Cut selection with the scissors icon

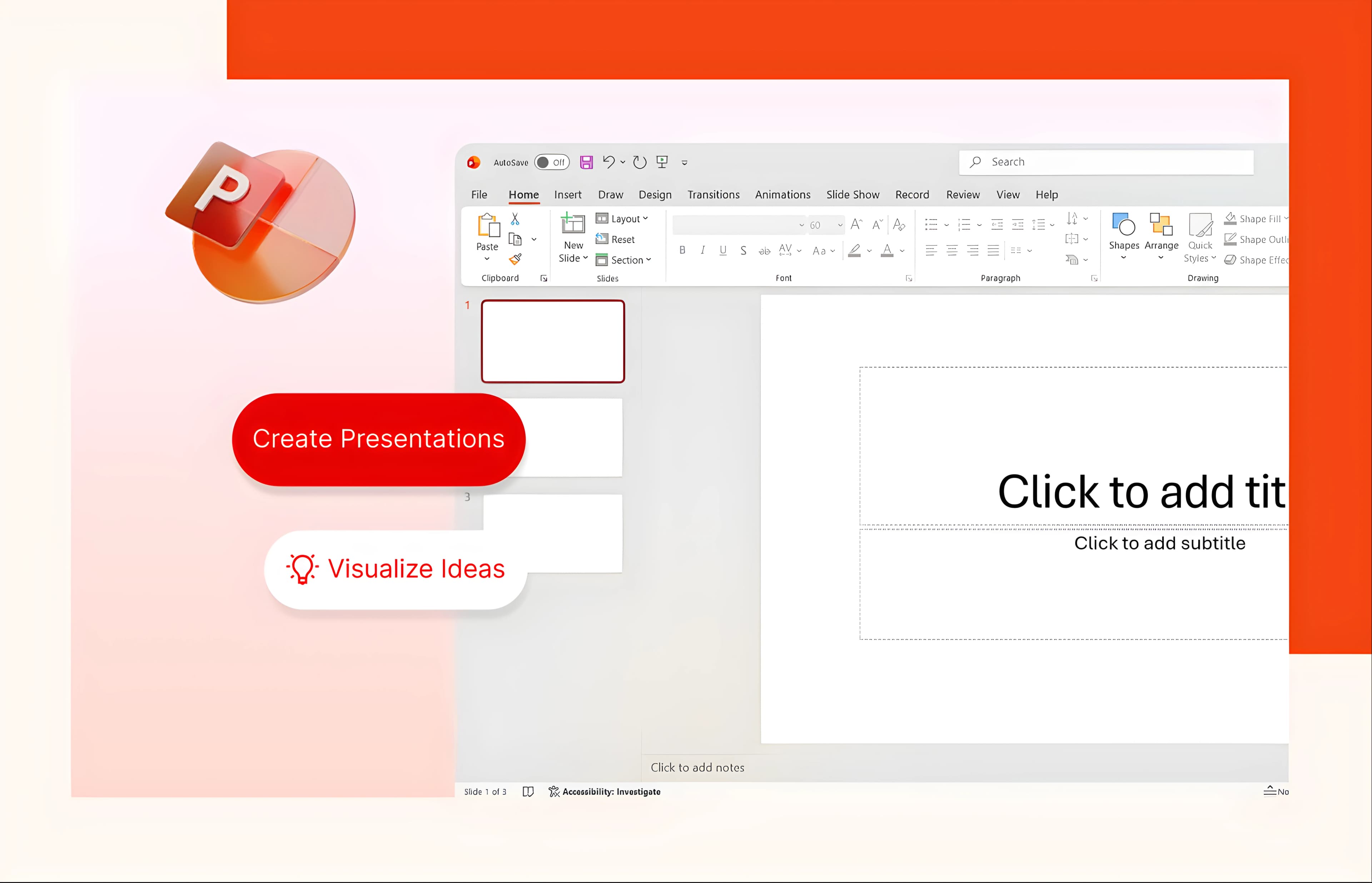coord(515,219)
